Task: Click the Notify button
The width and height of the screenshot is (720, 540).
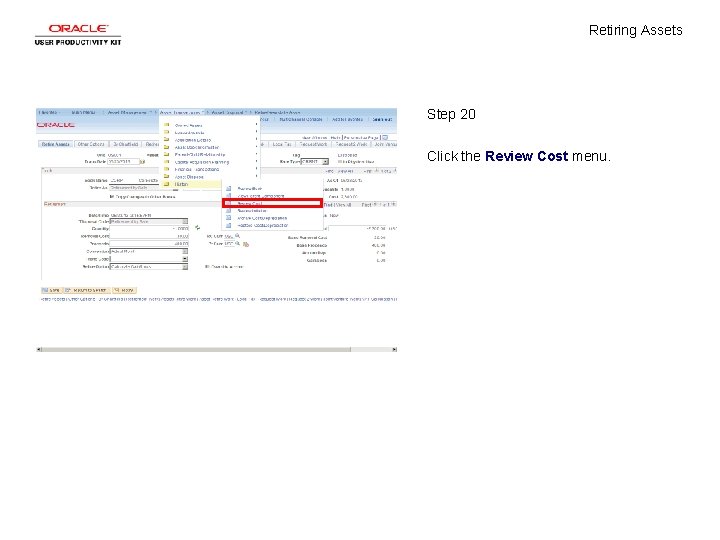Action: click(124, 290)
